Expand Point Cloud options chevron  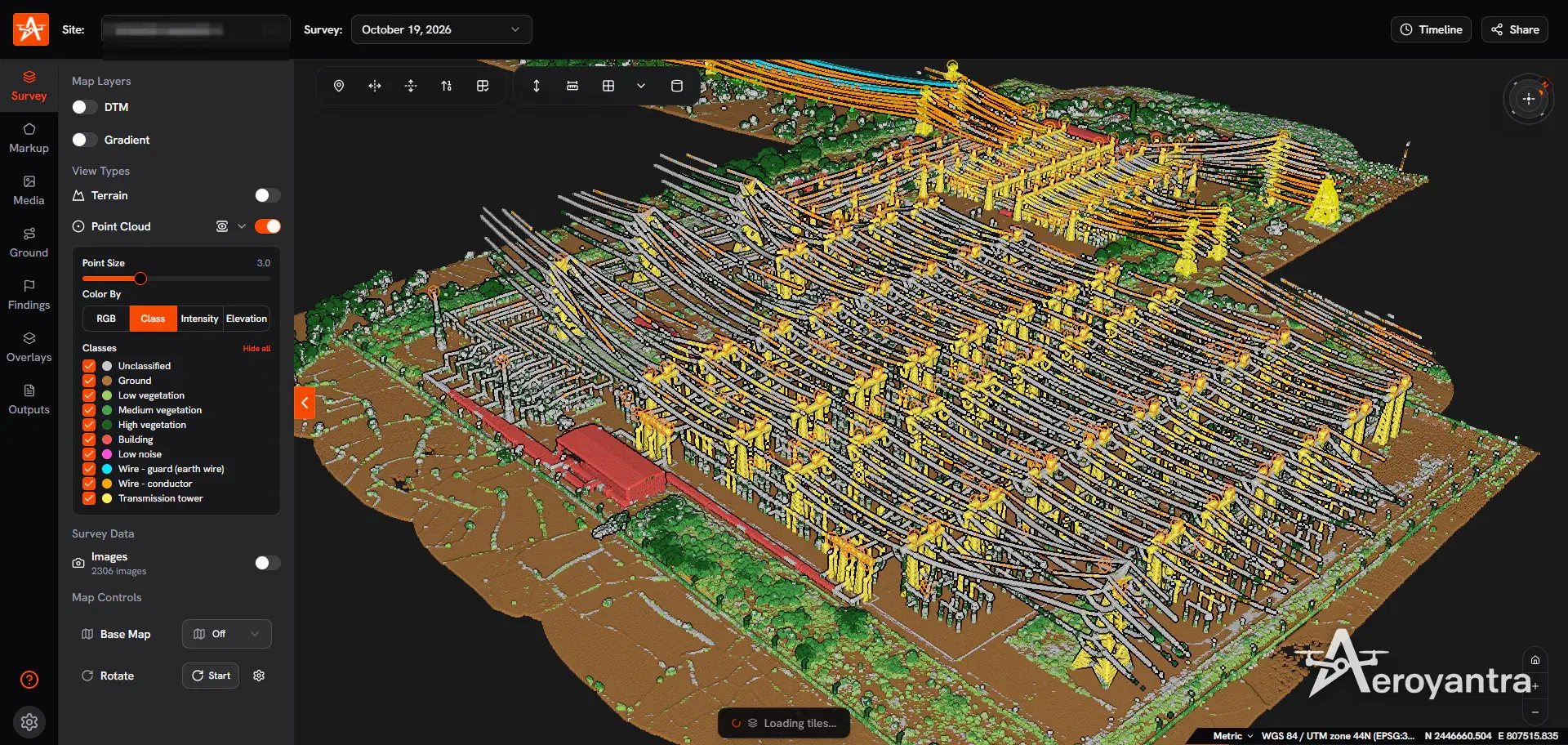point(242,226)
